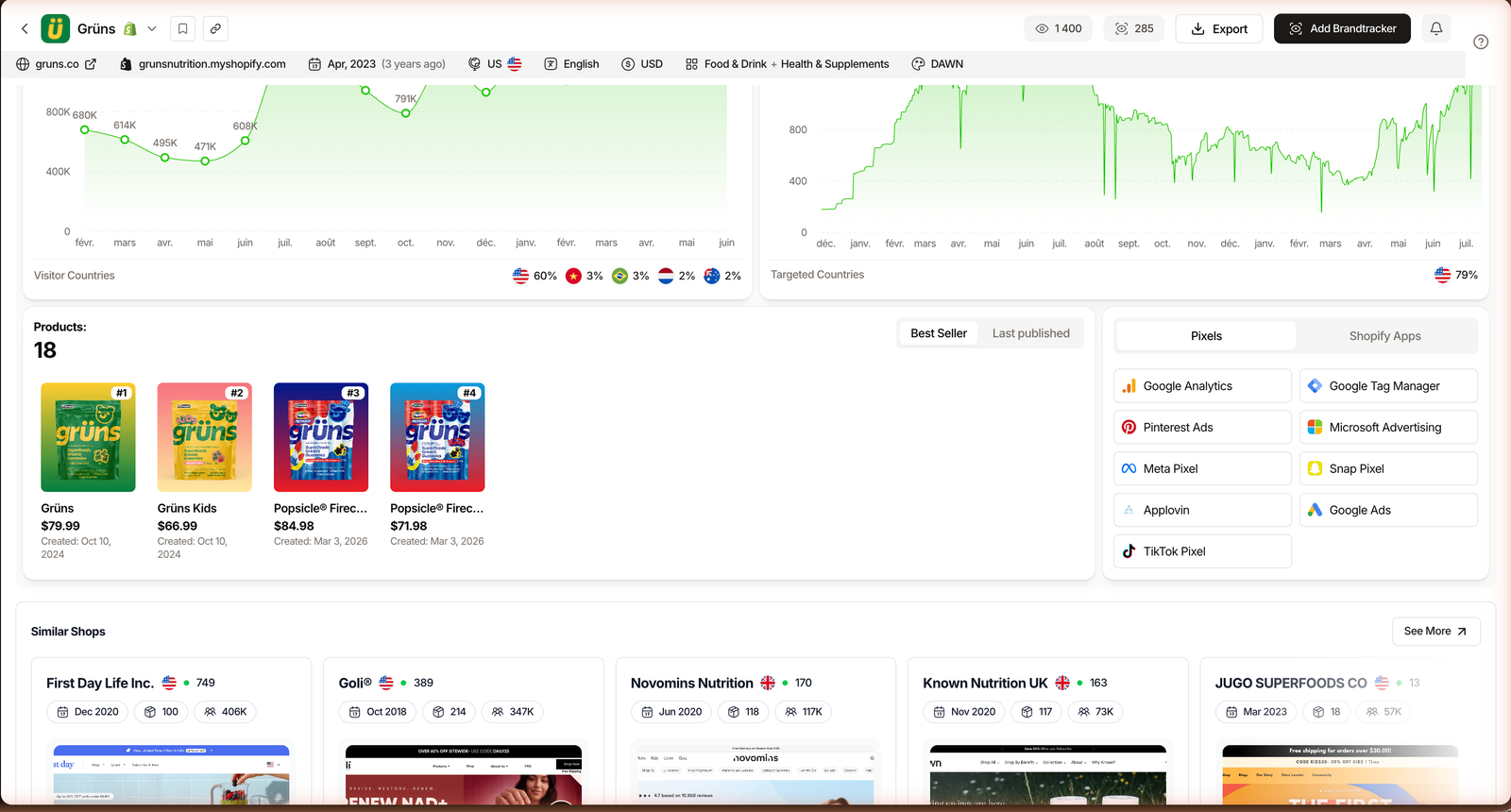This screenshot has width=1511, height=812.
Task: Open the #4 Popsicle product image
Action: point(437,437)
